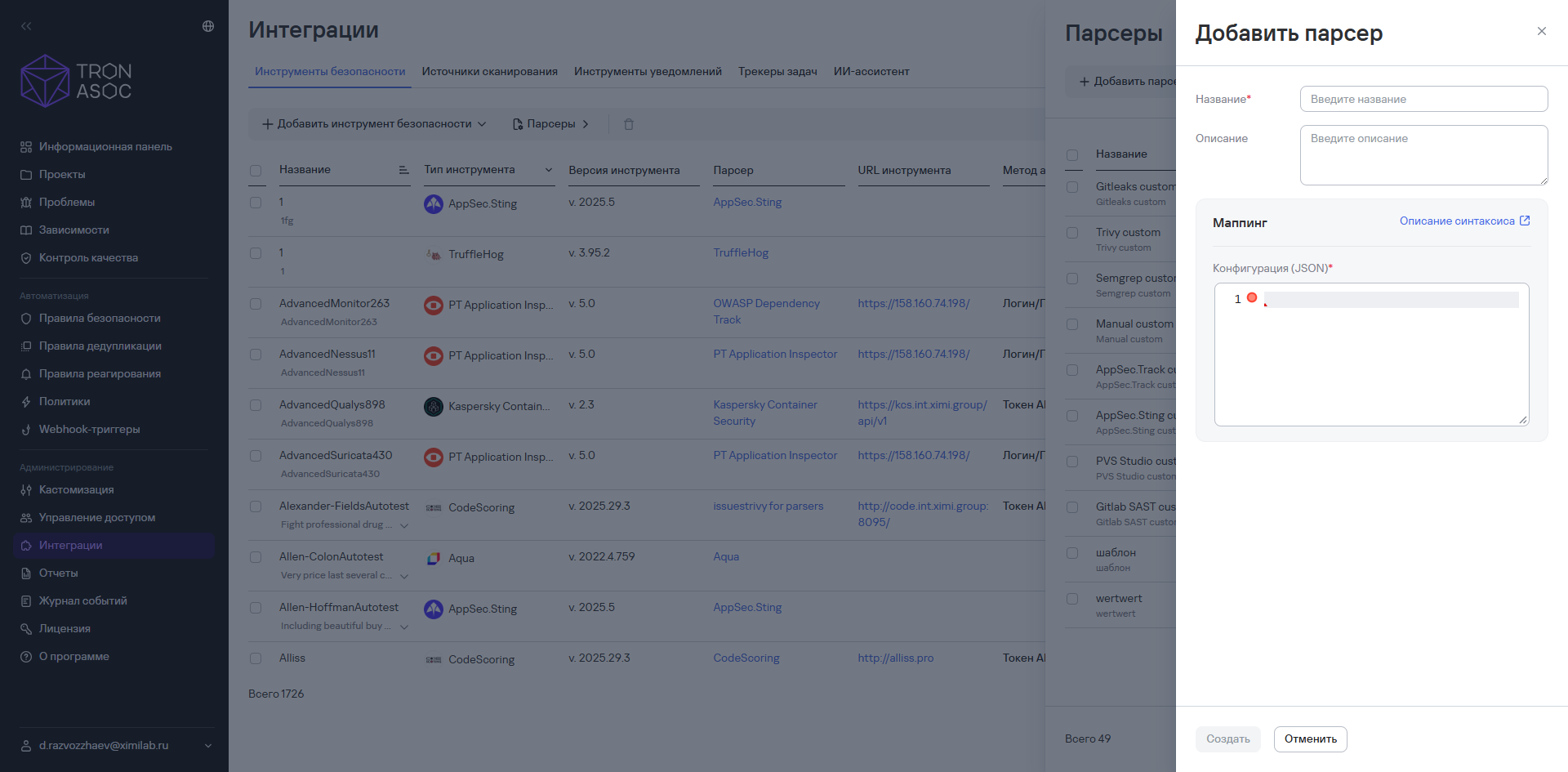Check the AdvancedNessus11 row checkbox
This screenshot has width=1568, height=772.
coord(256,355)
